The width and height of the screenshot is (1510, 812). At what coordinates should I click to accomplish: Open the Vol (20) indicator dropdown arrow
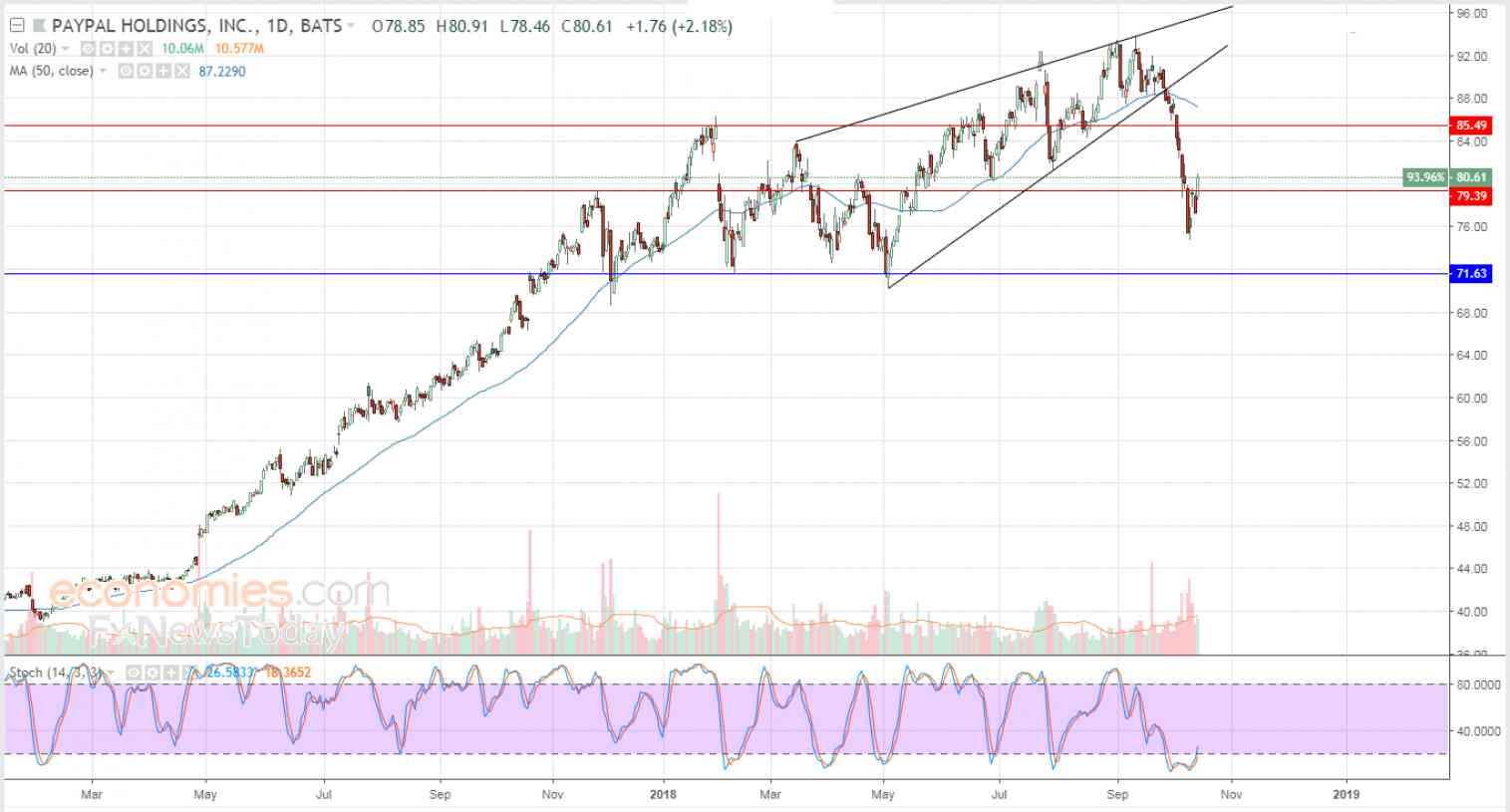66,49
